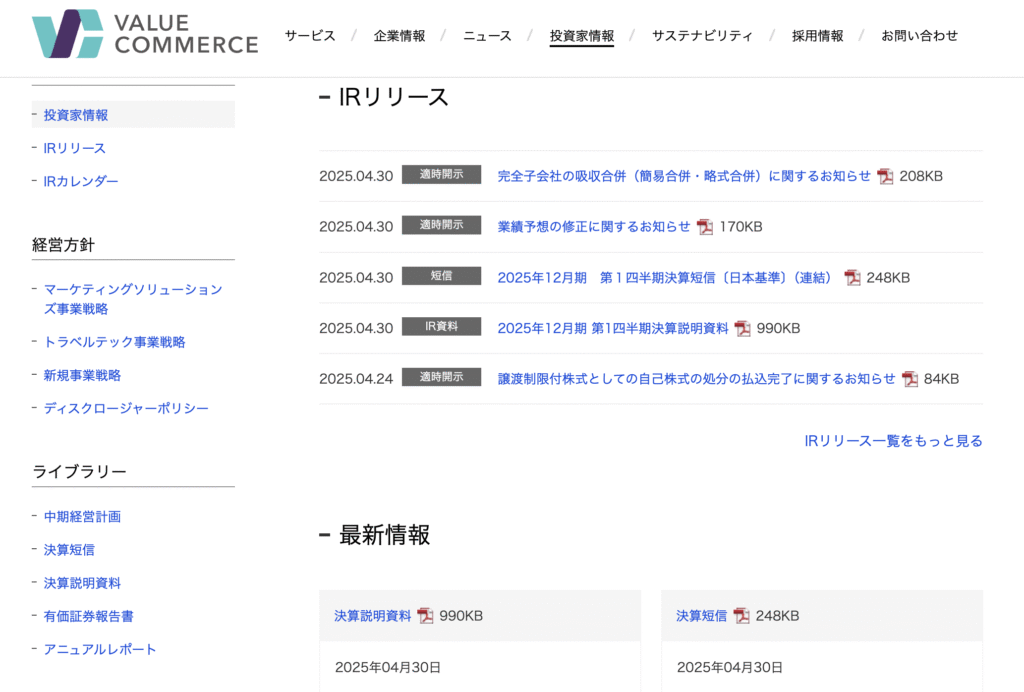
Task: Click the ライブラリー sidebar heading
Action: click(79, 471)
